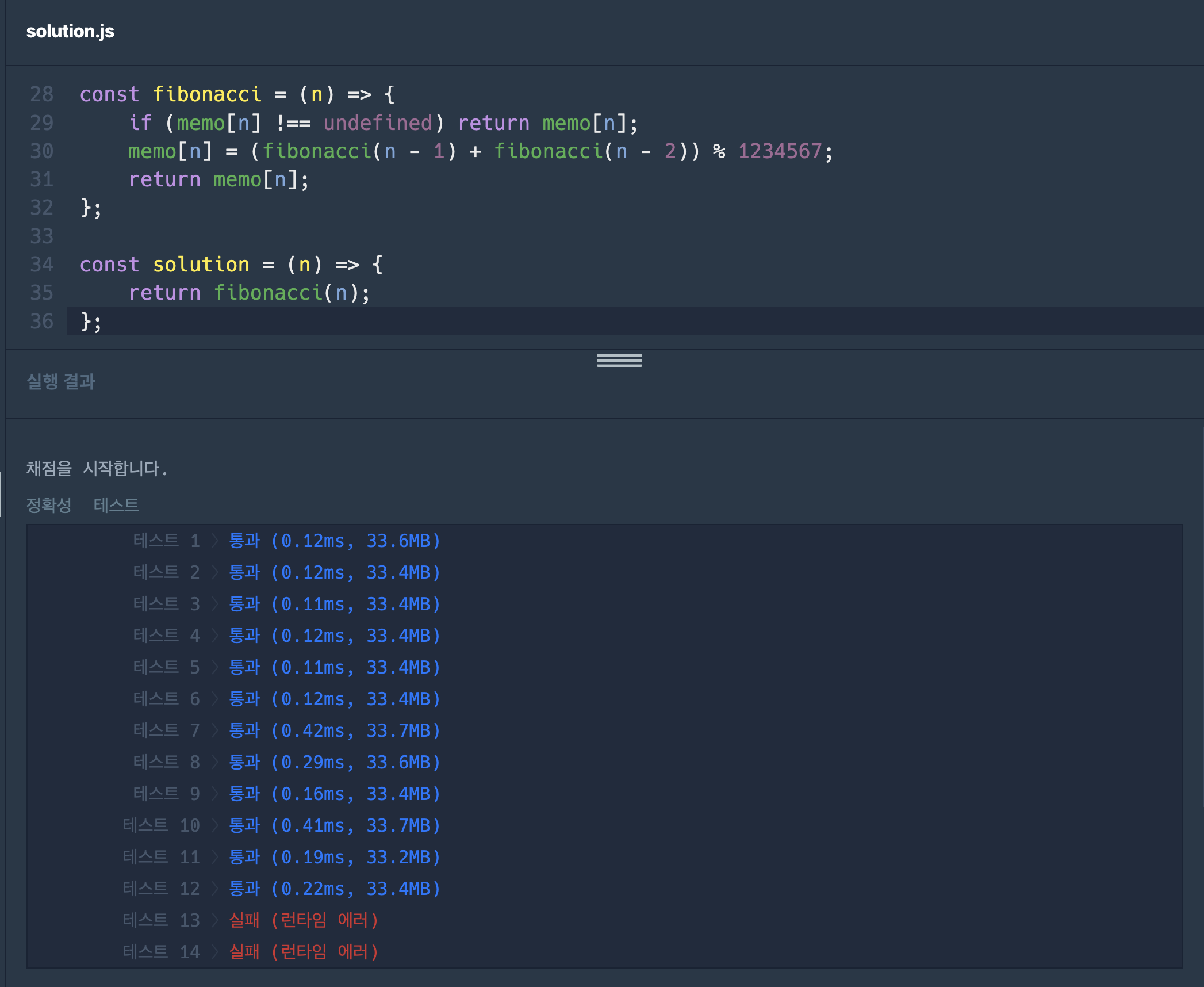The height and width of the screenshot is (987, 1204).
Task: Click line number 32 in the gutter
Action: pos(41,208)
